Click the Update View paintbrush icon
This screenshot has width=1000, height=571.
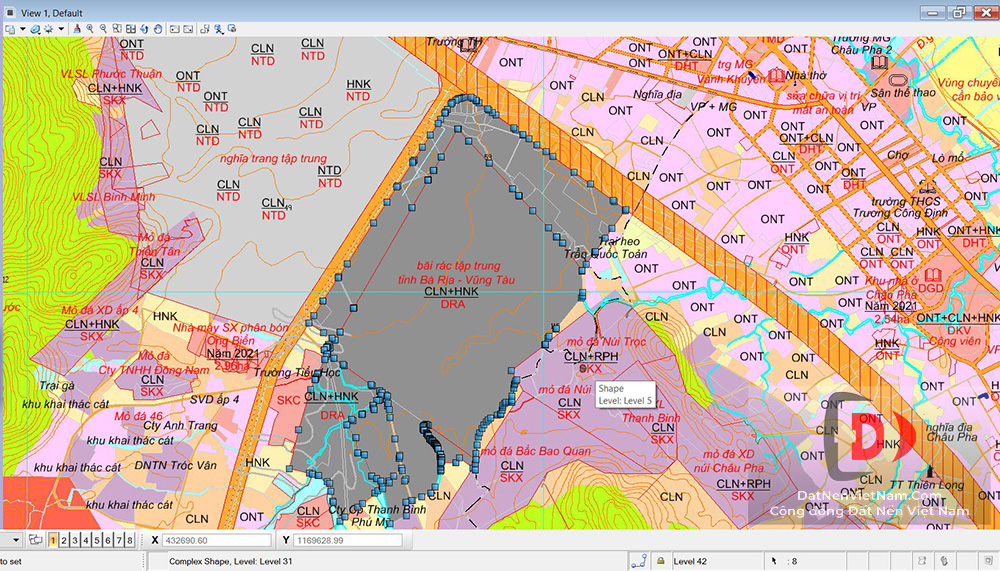point(77,29)
